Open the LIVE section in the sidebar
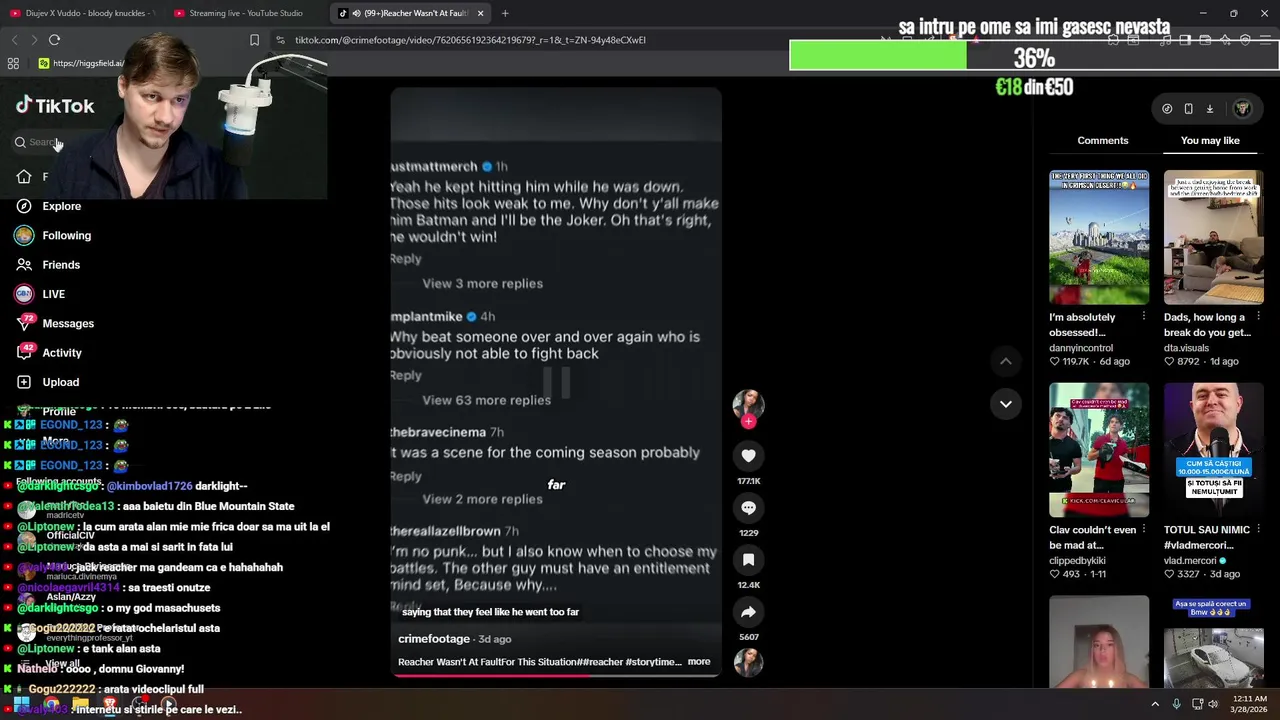 click(40, 294)
